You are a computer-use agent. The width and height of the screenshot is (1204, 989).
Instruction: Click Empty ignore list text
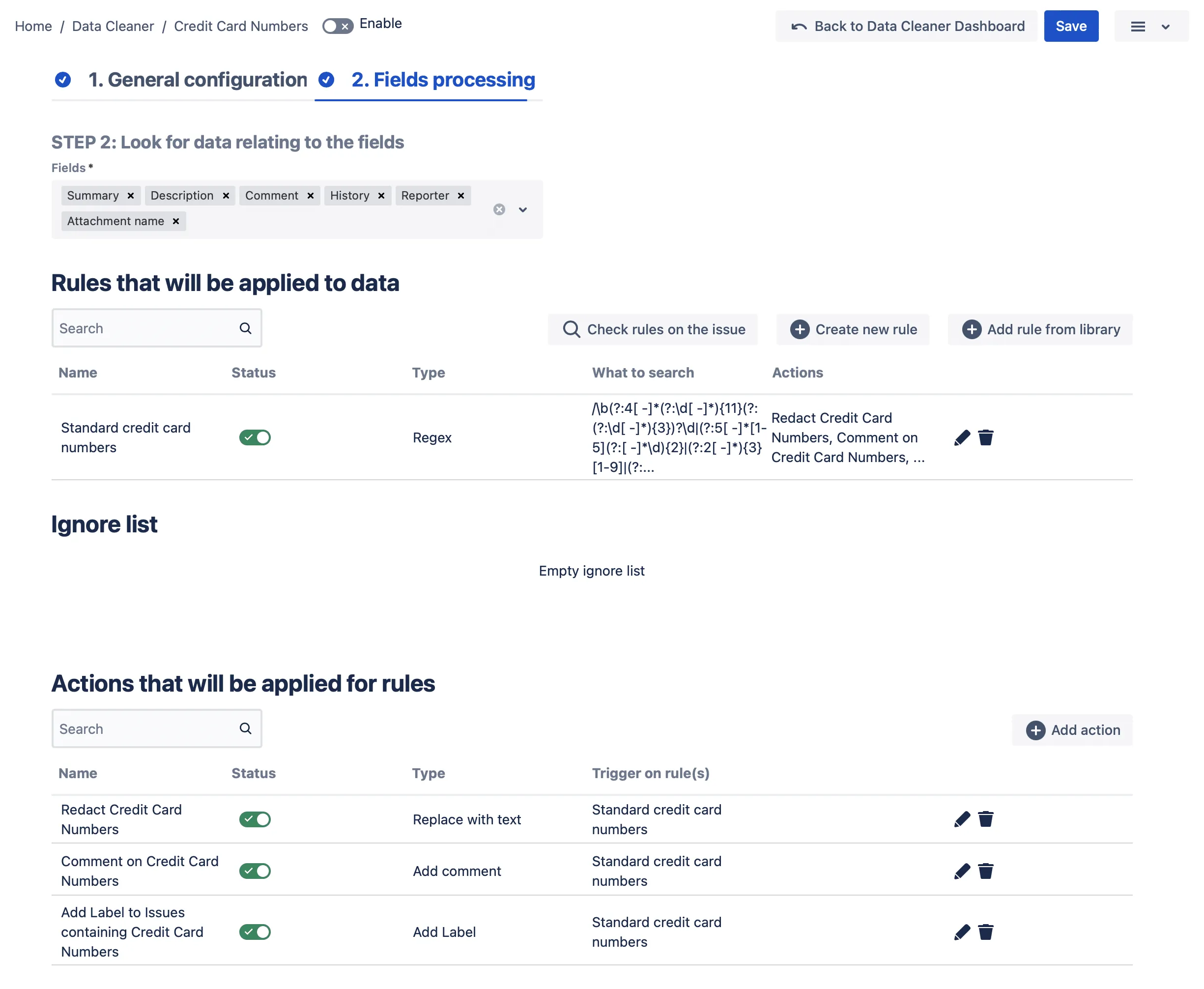tap(592, 571)
